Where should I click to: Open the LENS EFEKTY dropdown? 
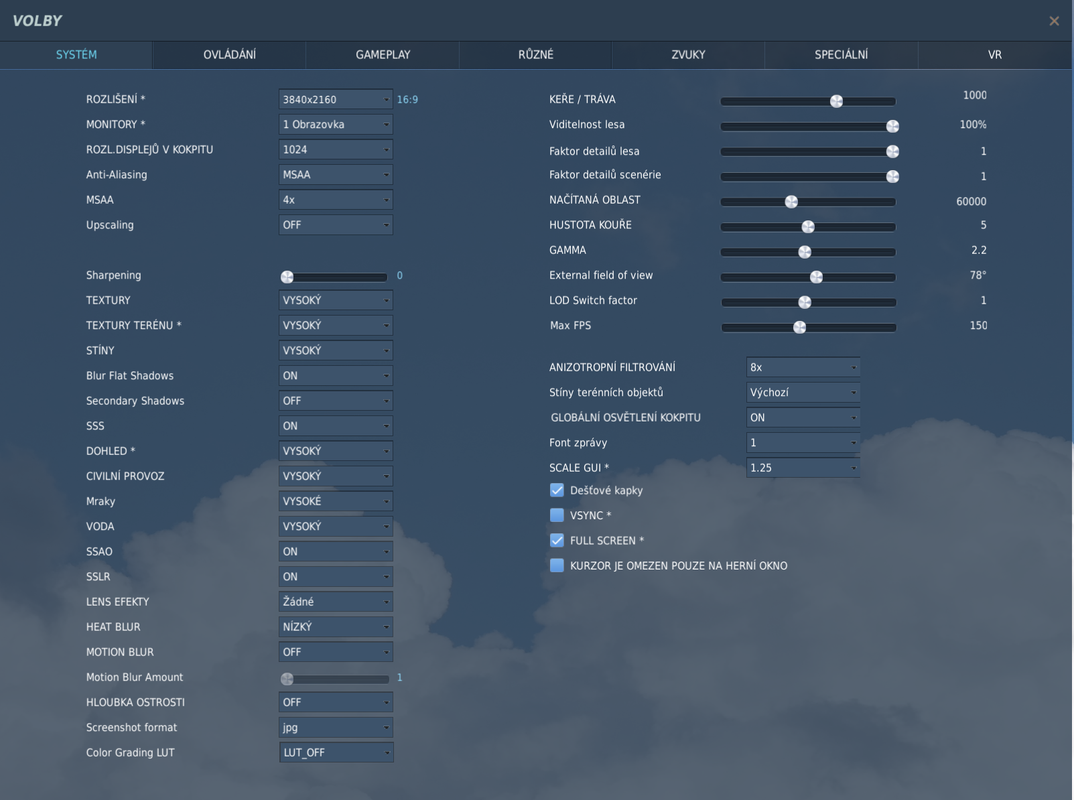(x=336, y=601)
